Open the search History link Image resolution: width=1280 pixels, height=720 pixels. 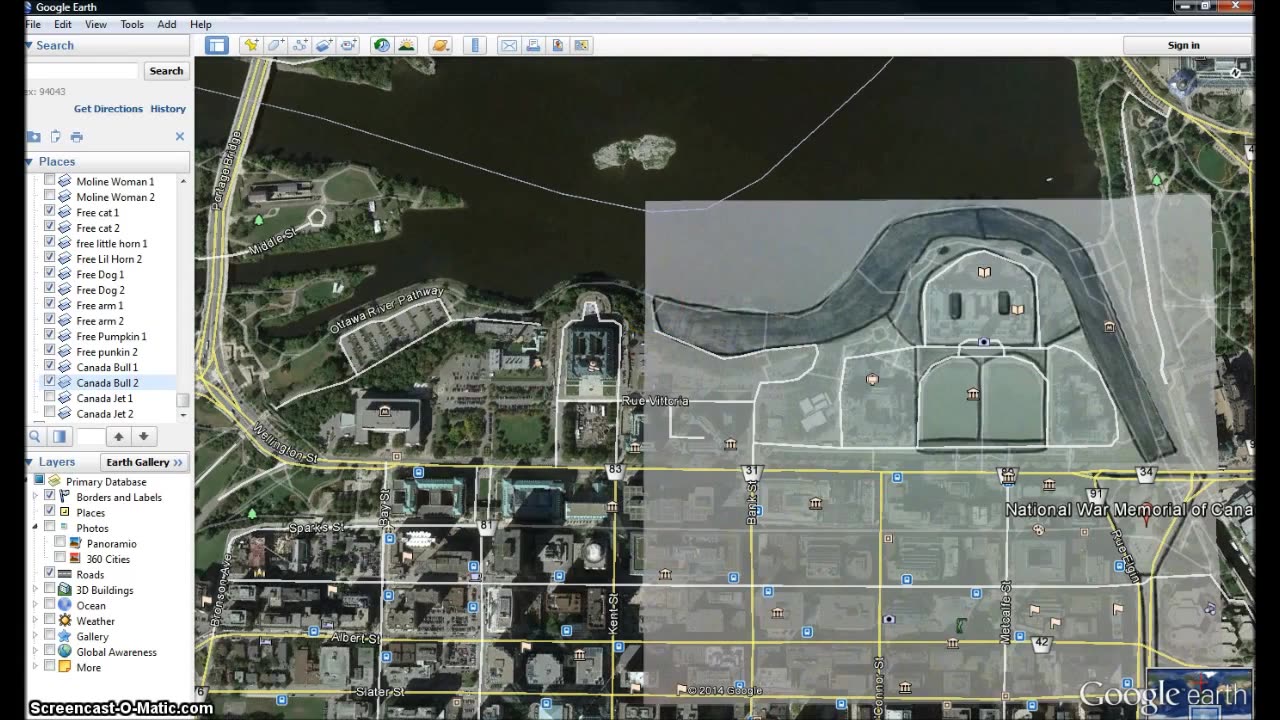pyautogui.click(x=168, y=109)
